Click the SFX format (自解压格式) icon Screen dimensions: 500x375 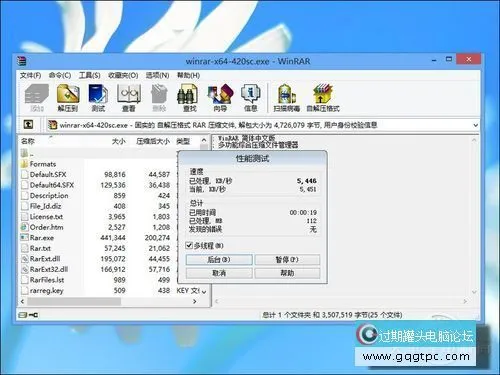pyautogui.click(x=323, y=98)
